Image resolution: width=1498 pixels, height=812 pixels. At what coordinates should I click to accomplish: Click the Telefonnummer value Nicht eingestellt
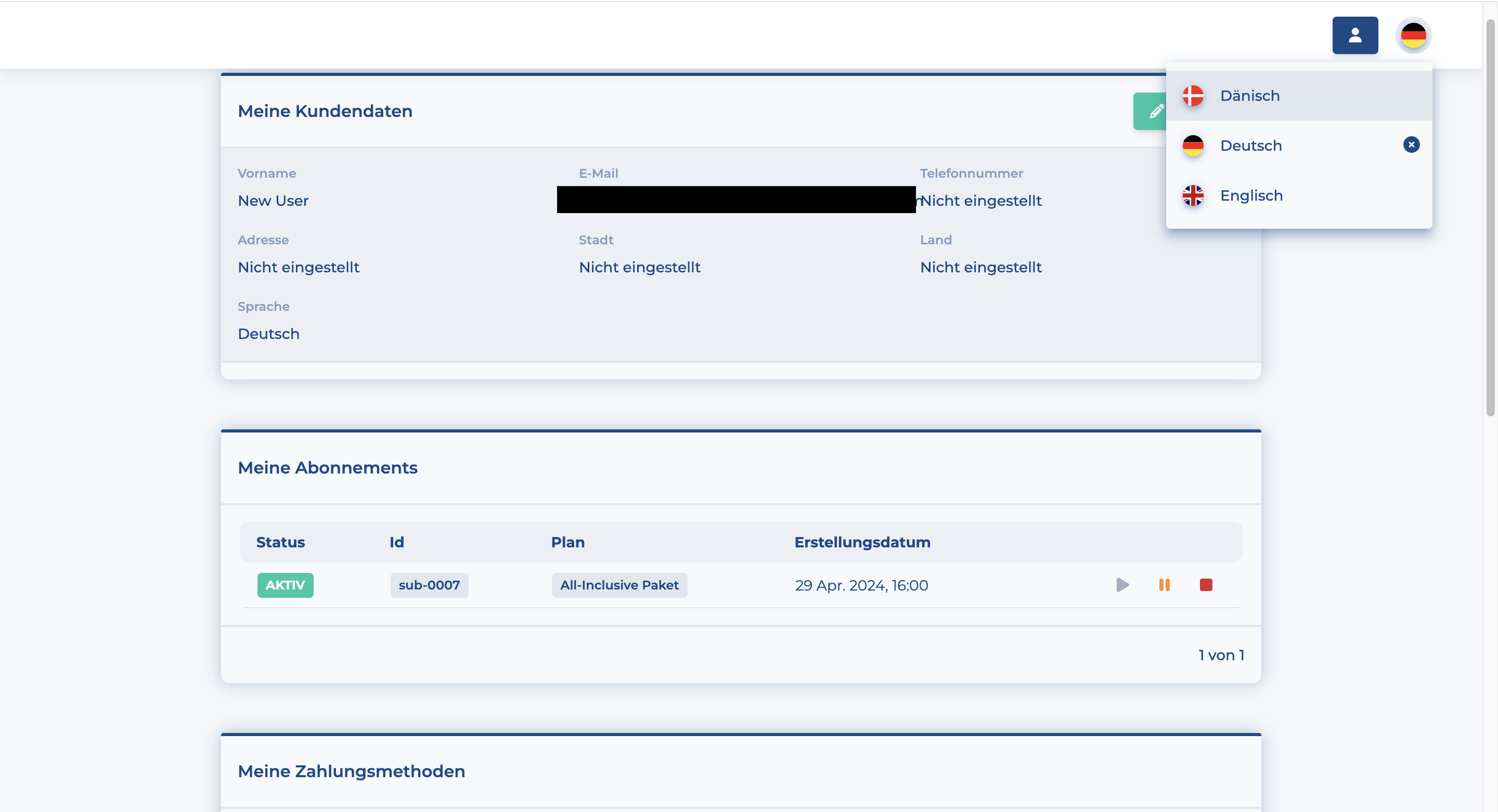[981, 201]
